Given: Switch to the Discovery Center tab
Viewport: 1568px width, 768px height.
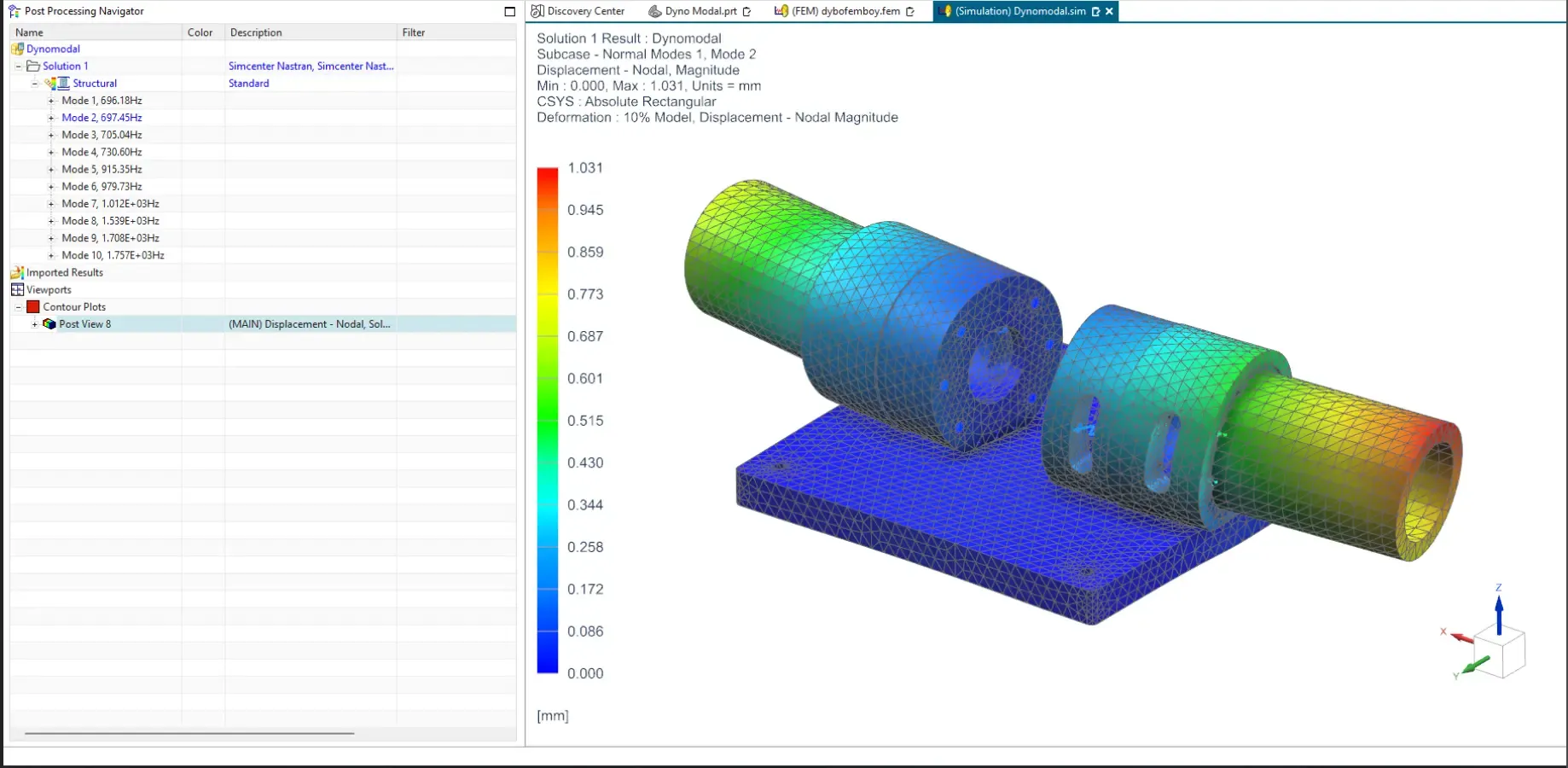Looking at the screenshot, I should pyautogui.click(x=578, y=11).
